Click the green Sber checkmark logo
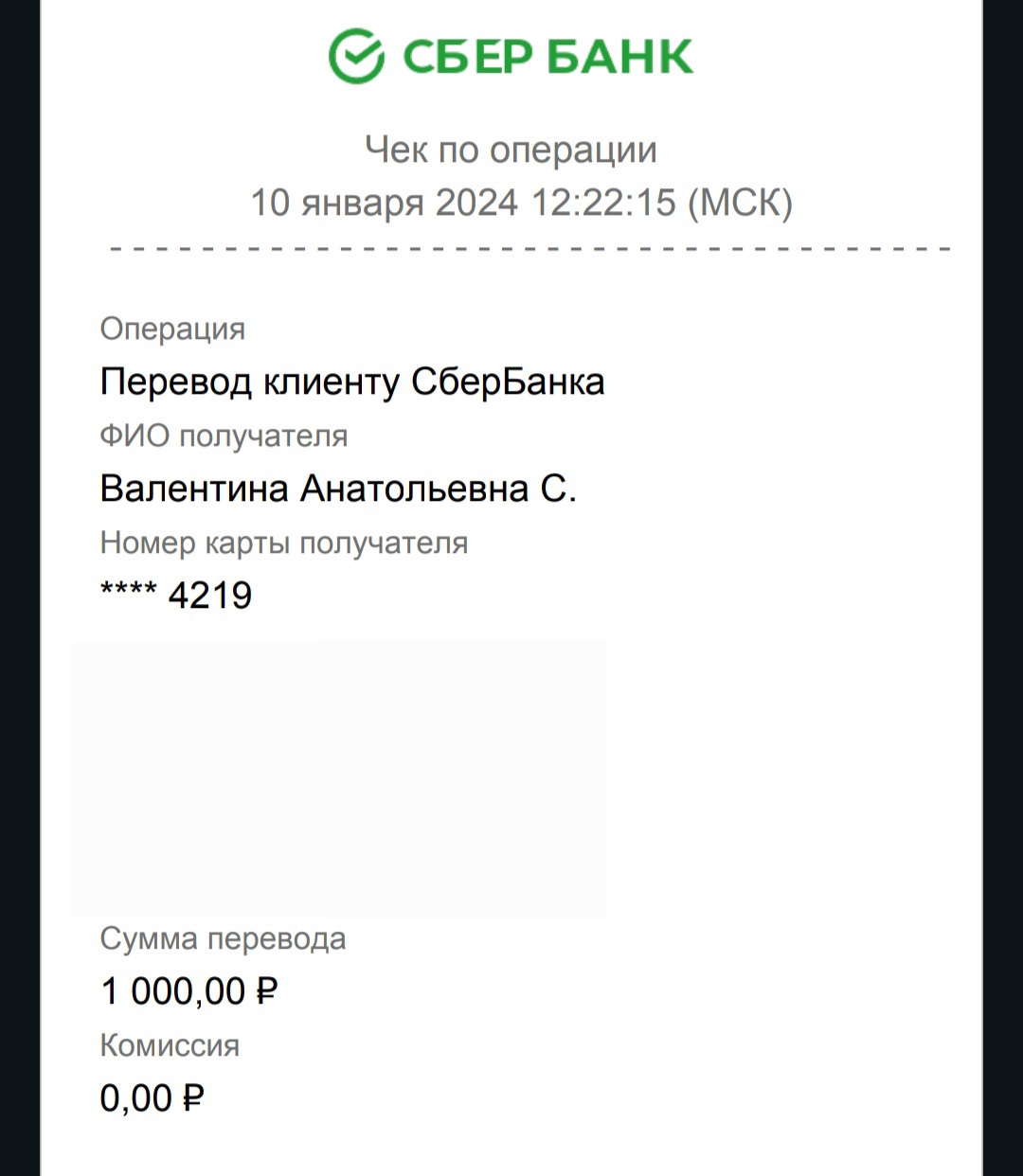 (356, 56)
